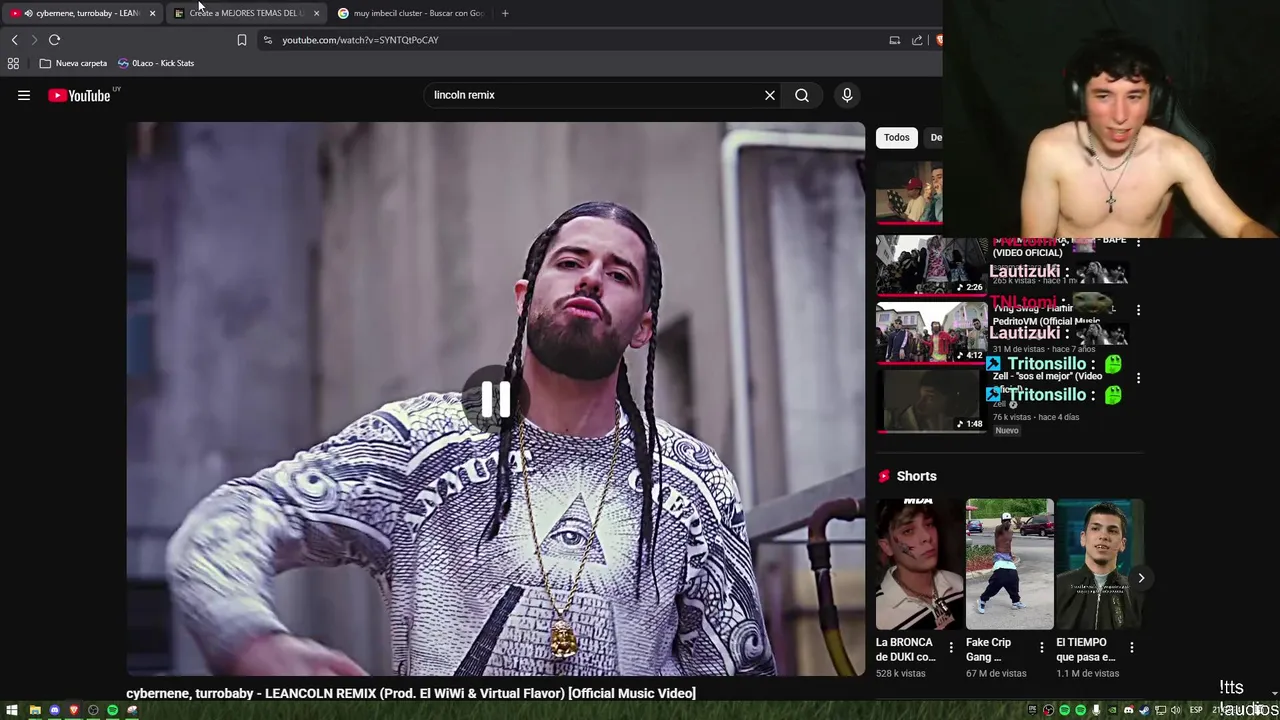Screen dimensions: 1280x720
Task: Open options menu for the PedritoVM video
Action: [1138, 310]
